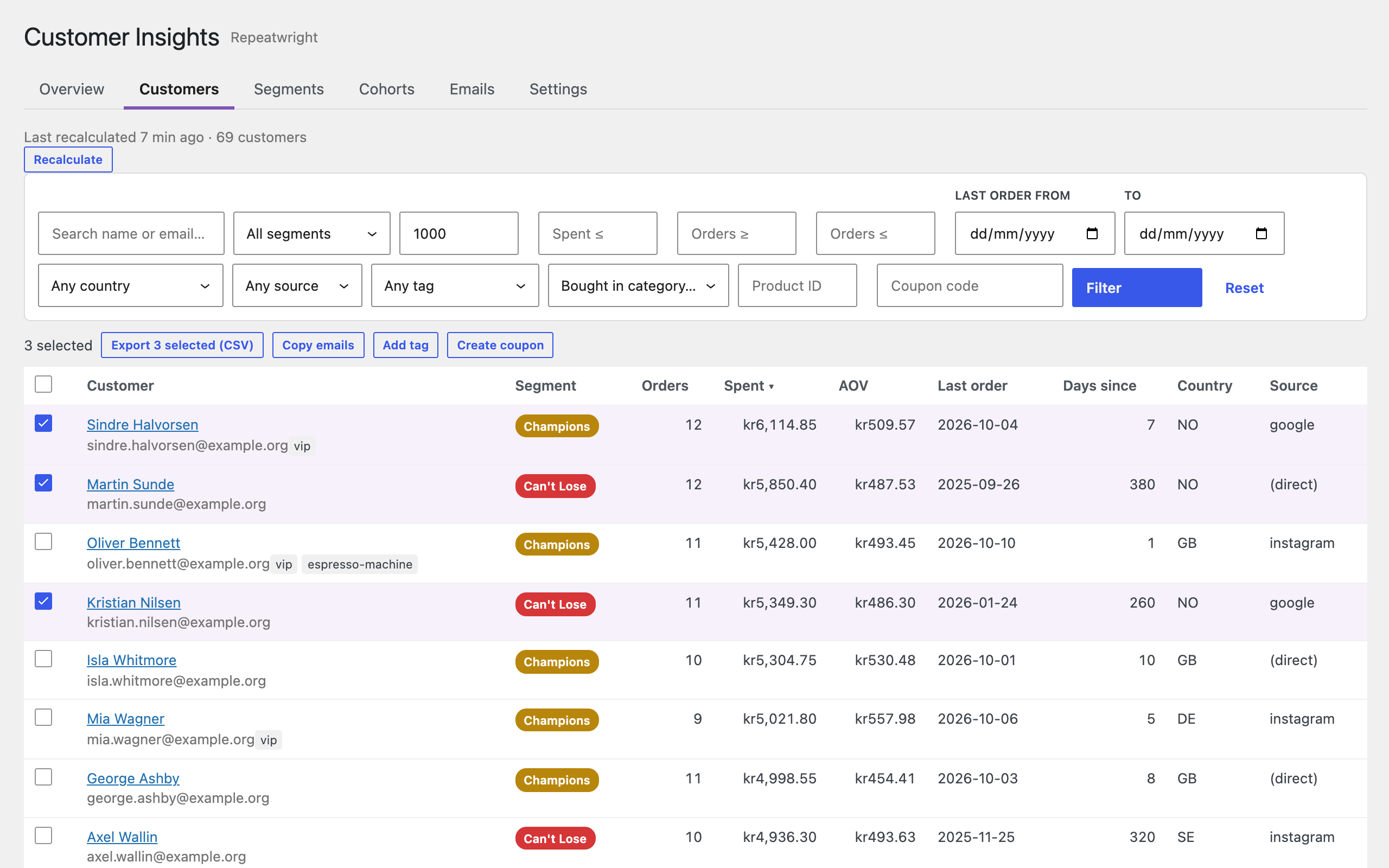Image resolution: width=1389 pixels, height=868 pixels.
Task: Uncheck Kristian Nilsen's row checkbox
Action: point(43,601)
